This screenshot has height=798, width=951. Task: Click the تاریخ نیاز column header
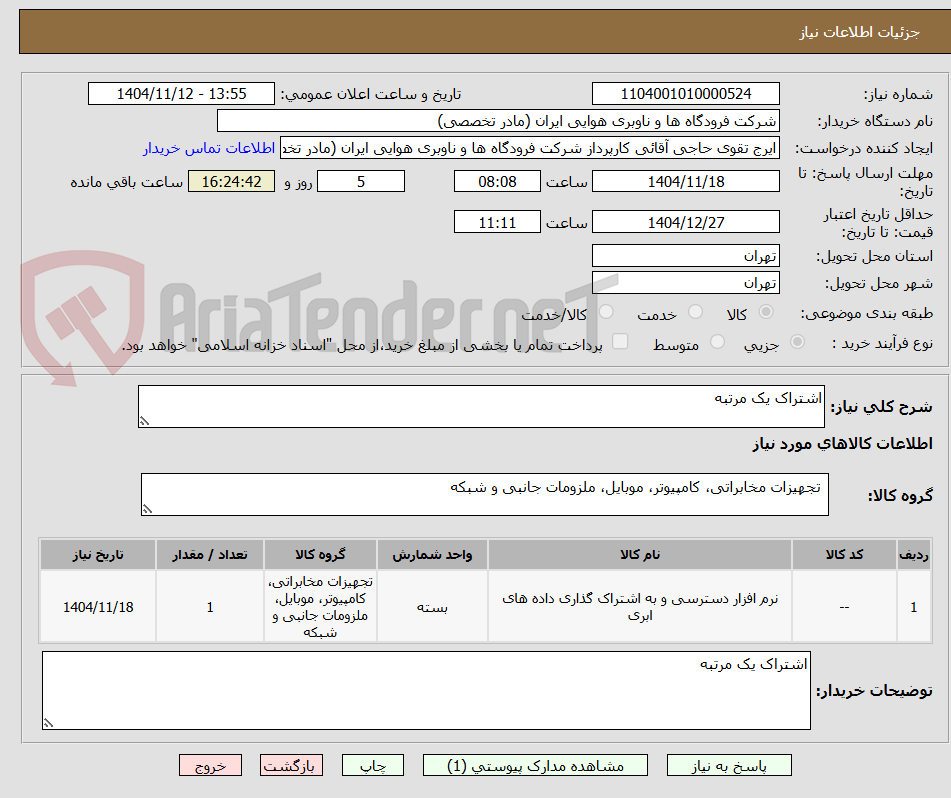(x=98, y=554)
